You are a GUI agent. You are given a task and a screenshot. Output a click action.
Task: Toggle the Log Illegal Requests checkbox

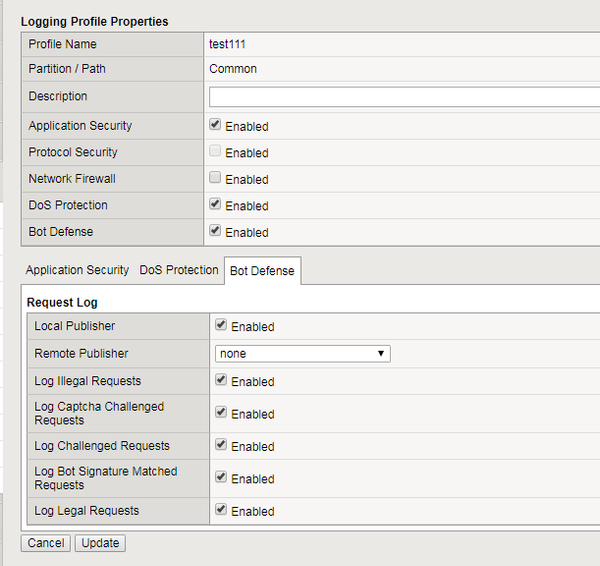(x=221, y=381)
